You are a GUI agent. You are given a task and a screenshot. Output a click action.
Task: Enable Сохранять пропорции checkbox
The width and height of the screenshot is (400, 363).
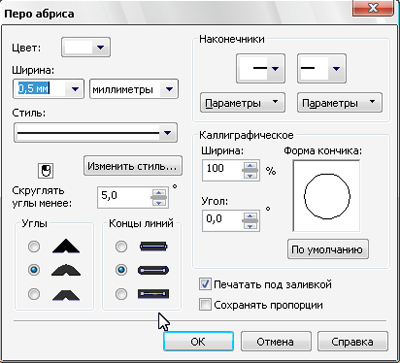click(x=205, y=305)
